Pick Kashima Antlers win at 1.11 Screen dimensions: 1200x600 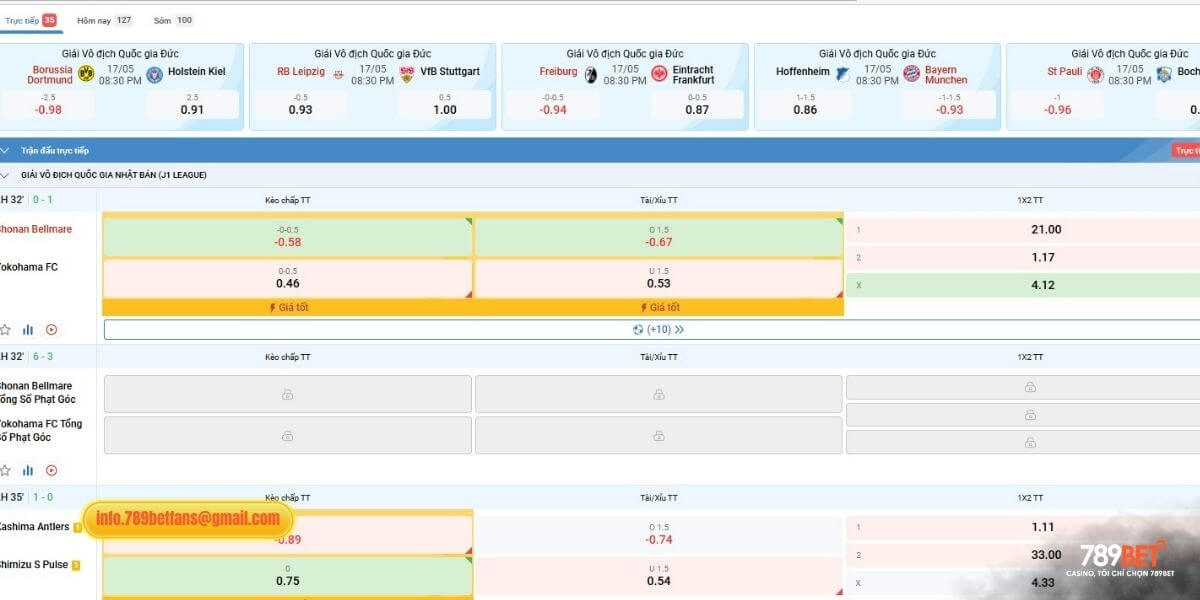[1023, 527]
